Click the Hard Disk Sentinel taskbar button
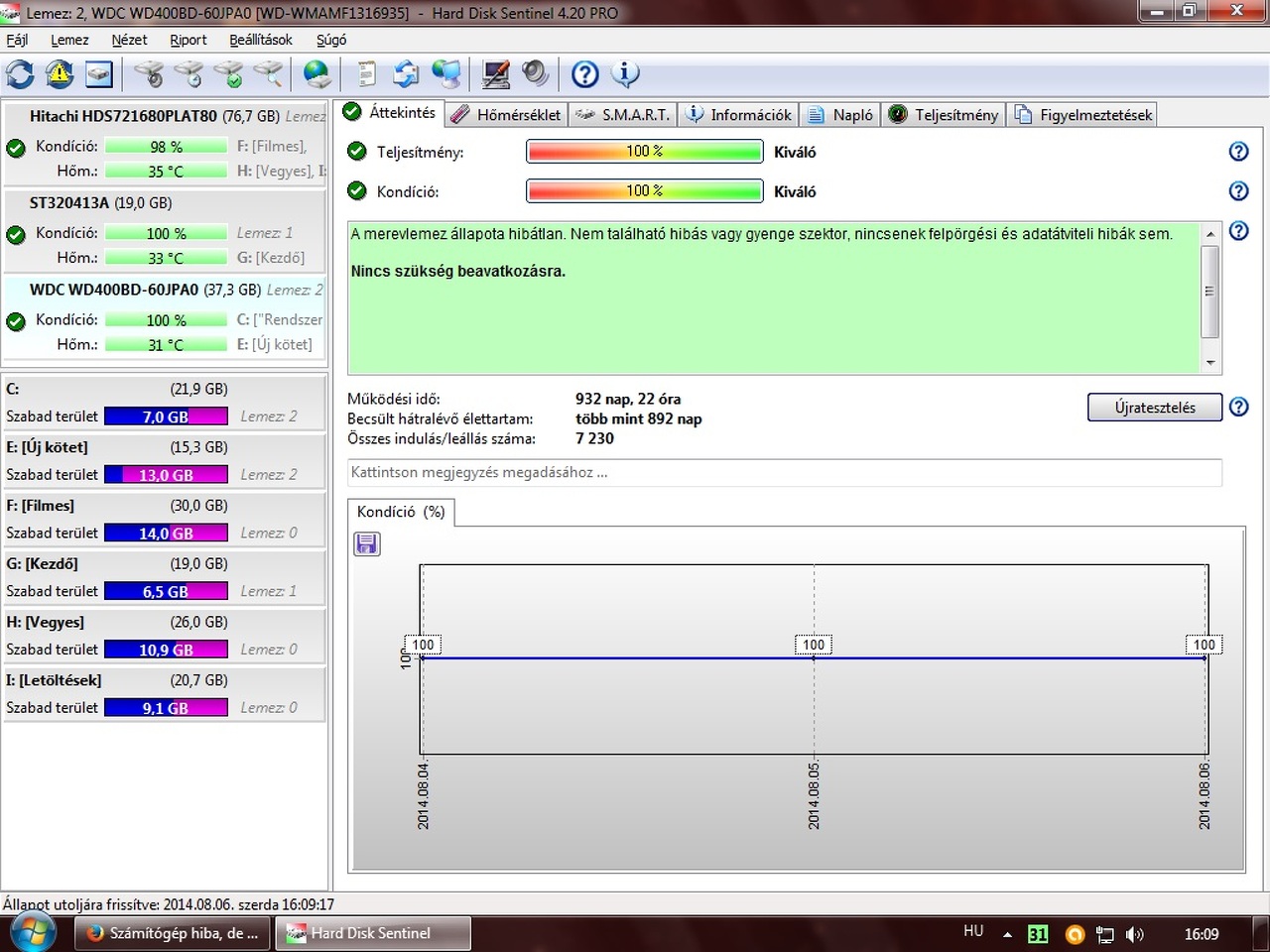The width and height of the screenshot is (1270, 952). click(x=372, y=933)
